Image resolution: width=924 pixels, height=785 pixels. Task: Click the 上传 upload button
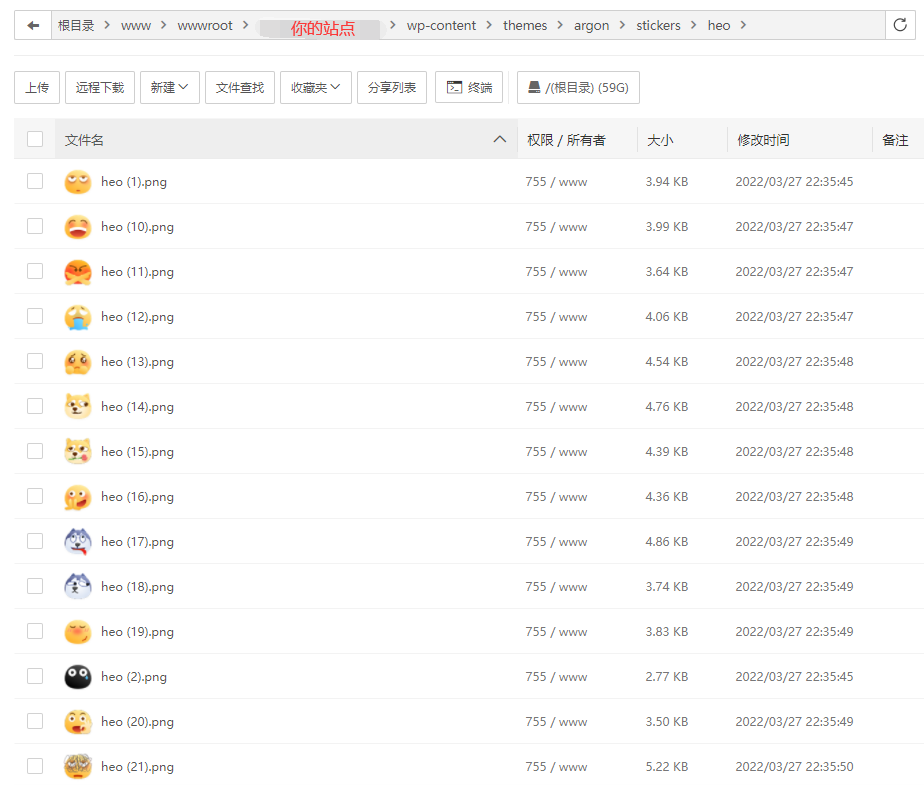pos(37,88)
